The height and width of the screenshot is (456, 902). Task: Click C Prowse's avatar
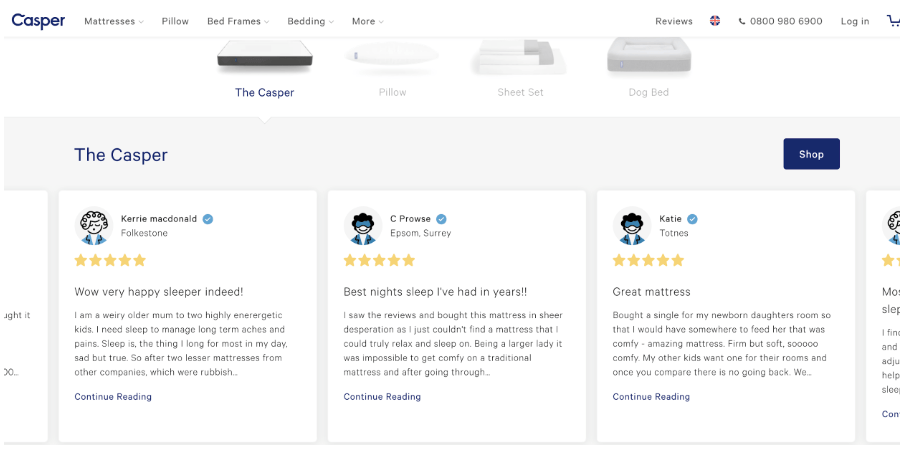click(363, 226)
